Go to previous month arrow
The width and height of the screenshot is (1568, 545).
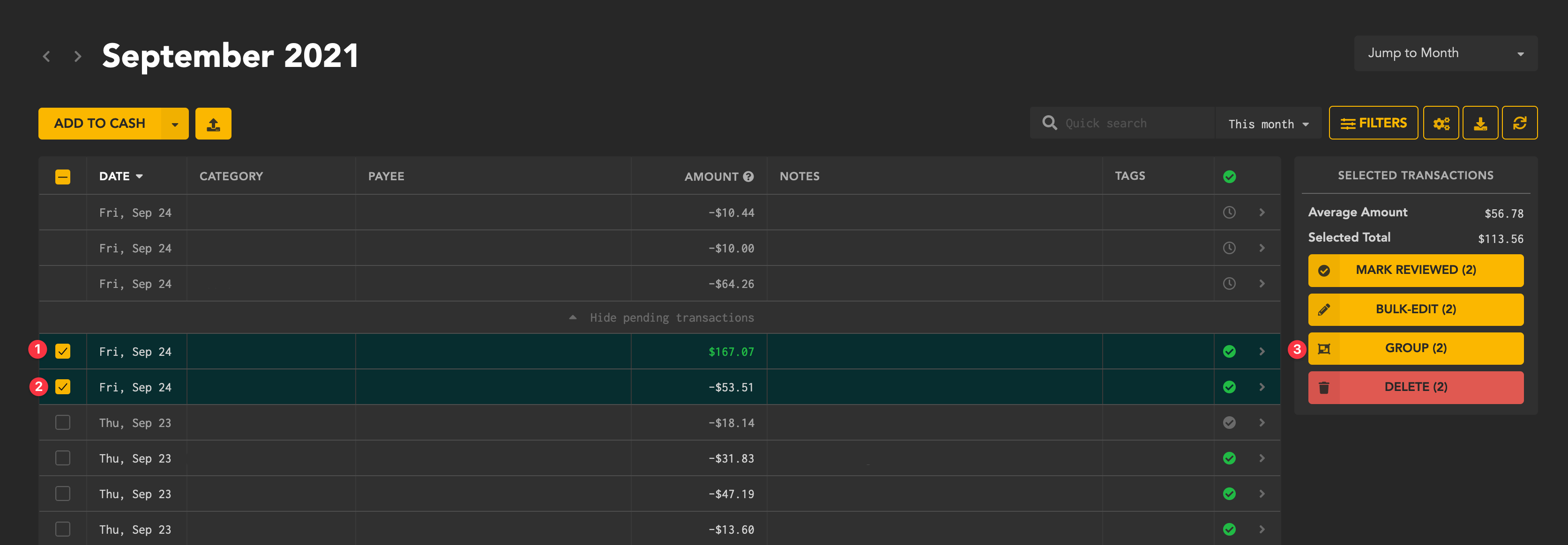click(x=46, y=57)
